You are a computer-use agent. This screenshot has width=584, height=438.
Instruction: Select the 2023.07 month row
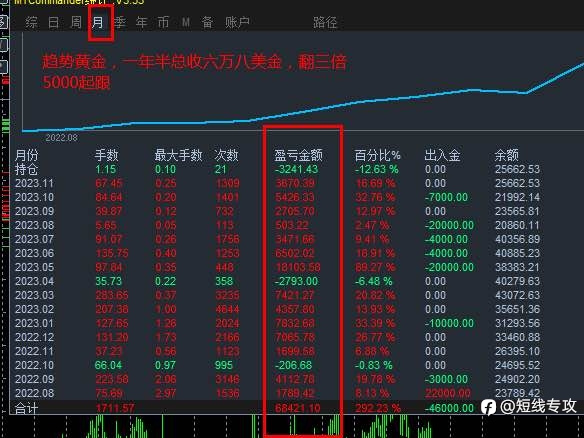click(277, 239)
